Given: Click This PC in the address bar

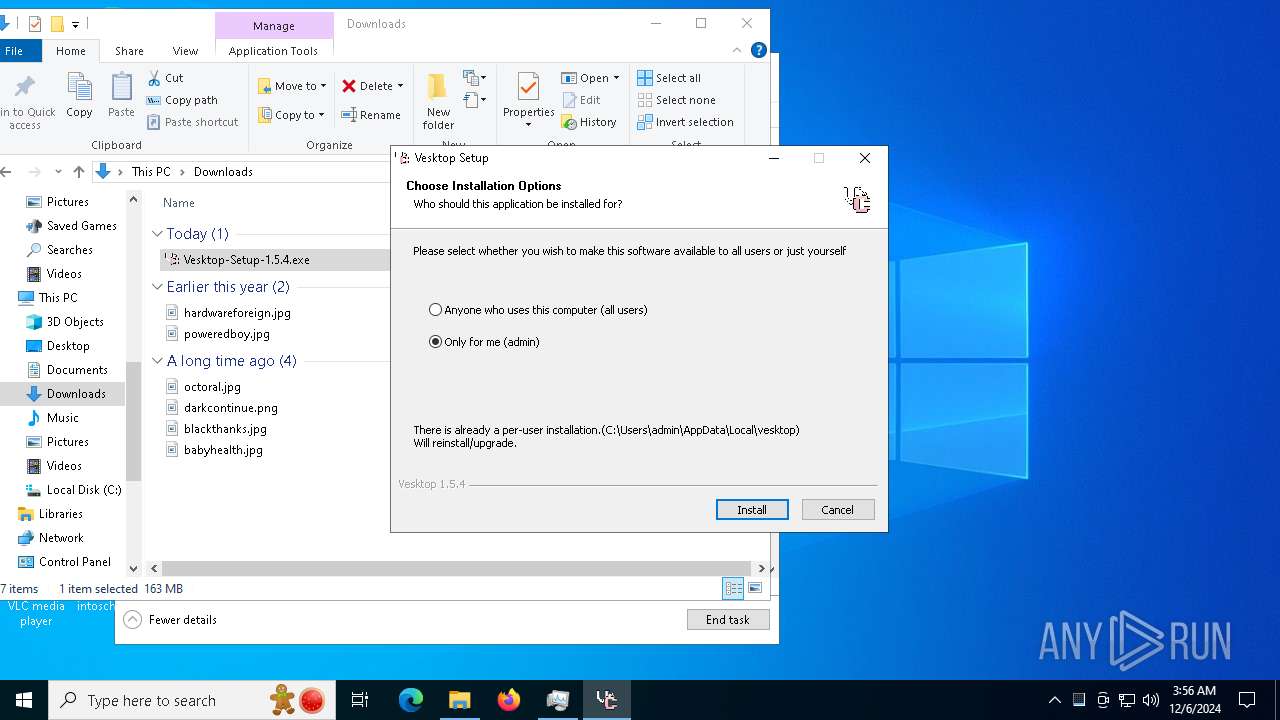Looking at the screenshot, I should 151,172.
